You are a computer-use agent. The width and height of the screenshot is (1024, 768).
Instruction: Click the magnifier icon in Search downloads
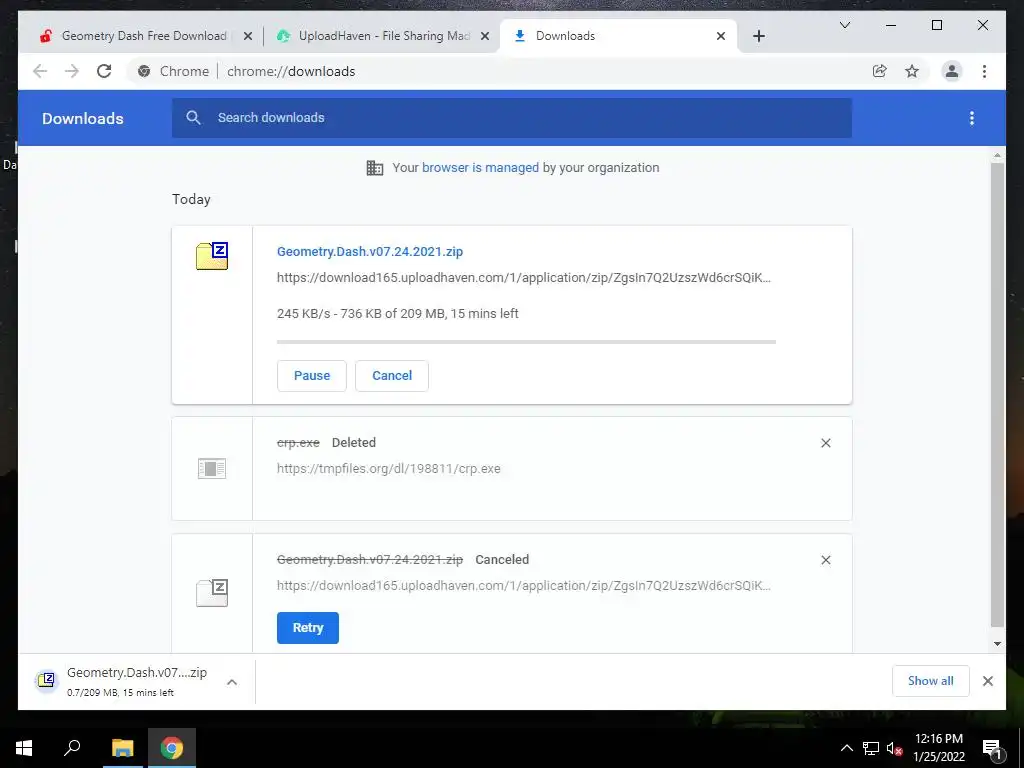[193, 118]
